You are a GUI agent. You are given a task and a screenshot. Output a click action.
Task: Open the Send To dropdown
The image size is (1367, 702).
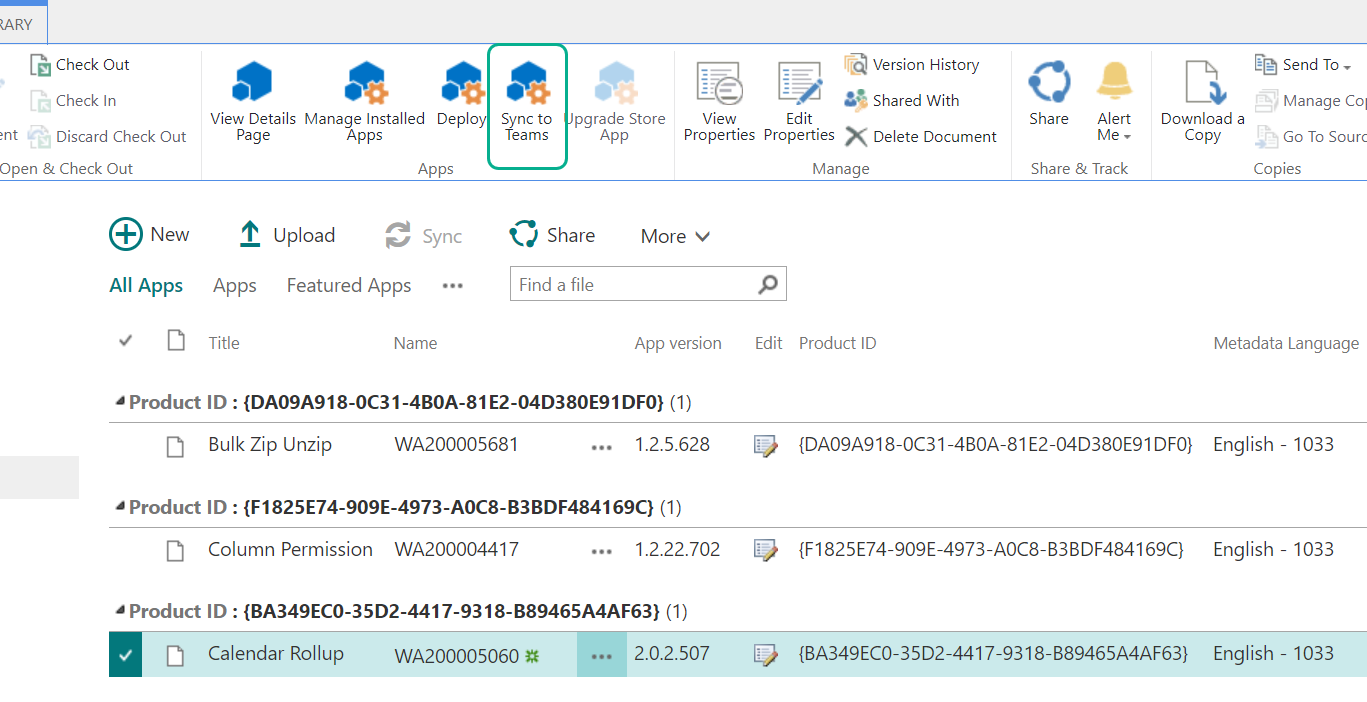(1303, 65)
